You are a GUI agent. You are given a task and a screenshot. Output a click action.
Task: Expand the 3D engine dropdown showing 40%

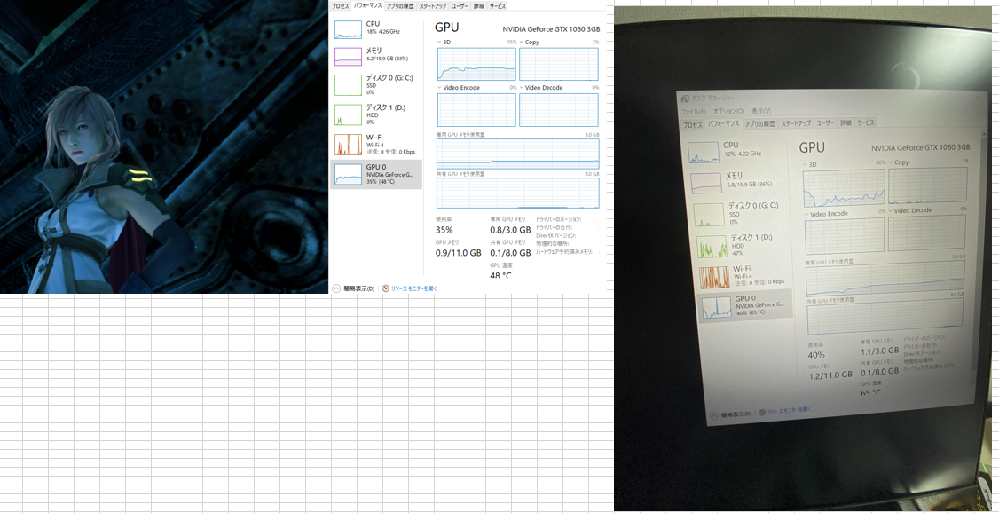(805, 164)
